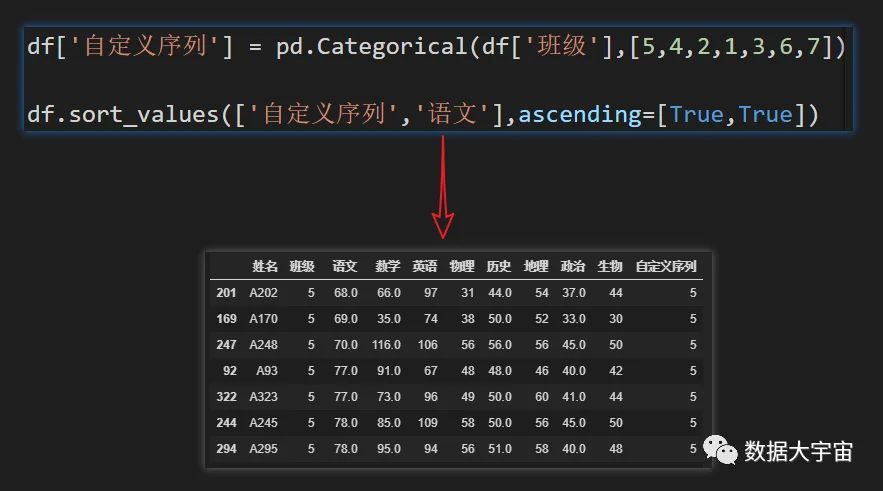The height and width of the screenshot is (491, 883).
Task: Click the name cell A170
Action: 264,319
